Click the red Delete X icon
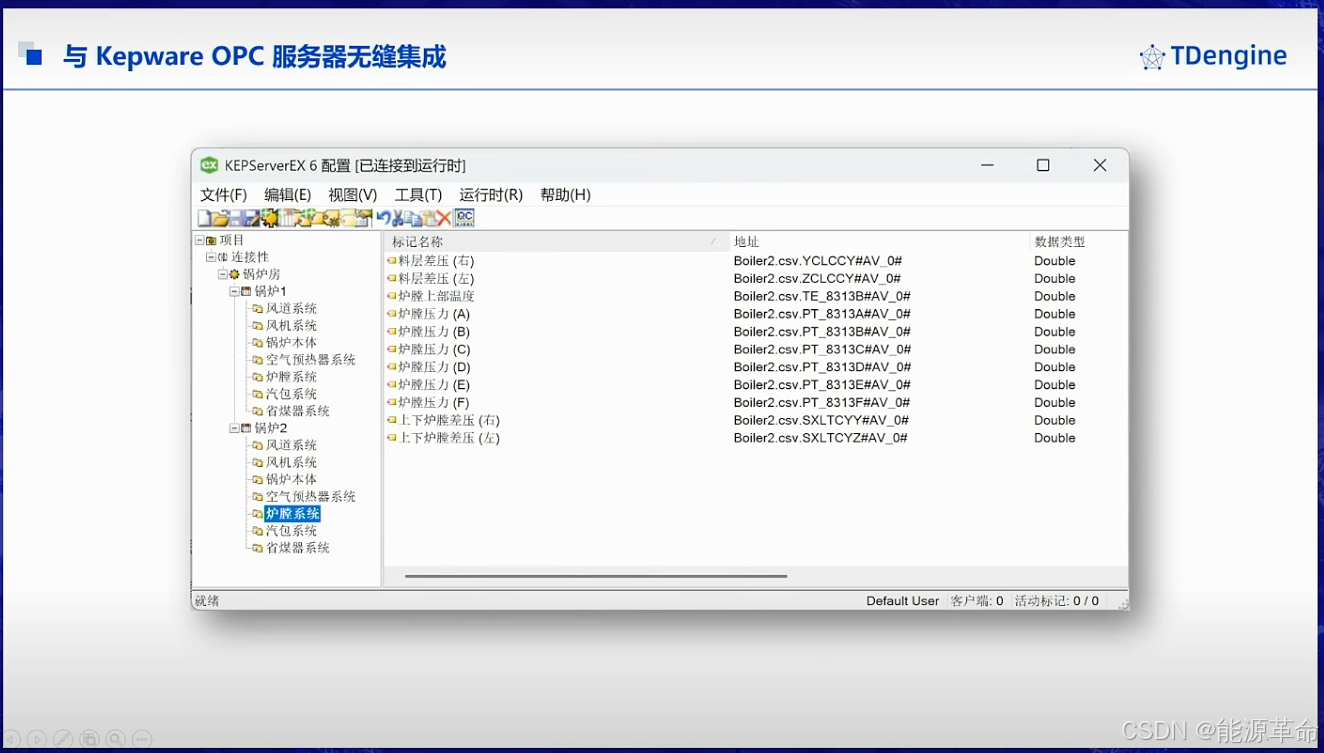The width and height of the screenshot is (1324, 753). click(444, 218)
